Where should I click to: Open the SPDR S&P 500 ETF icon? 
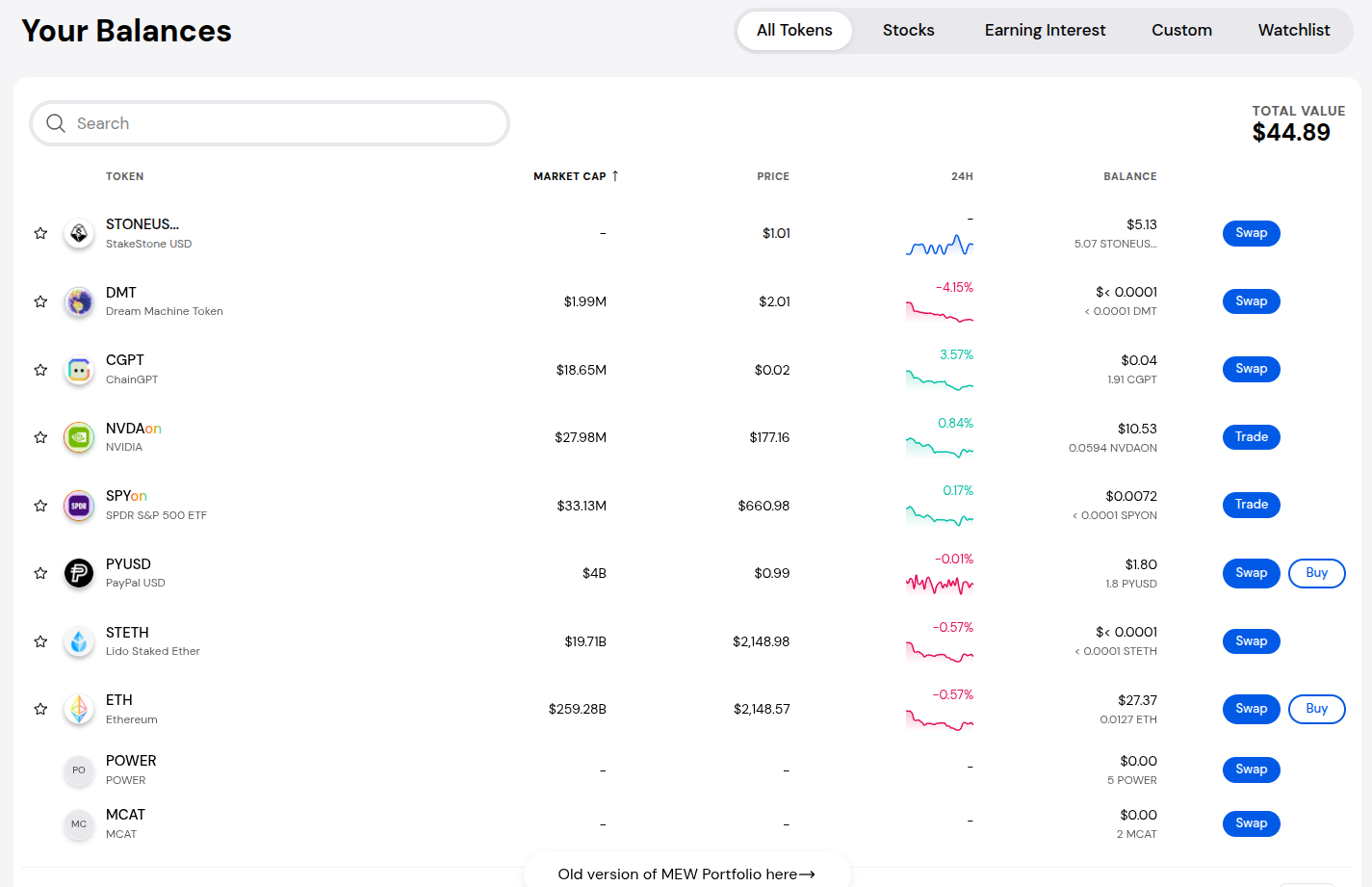[79, 506]
